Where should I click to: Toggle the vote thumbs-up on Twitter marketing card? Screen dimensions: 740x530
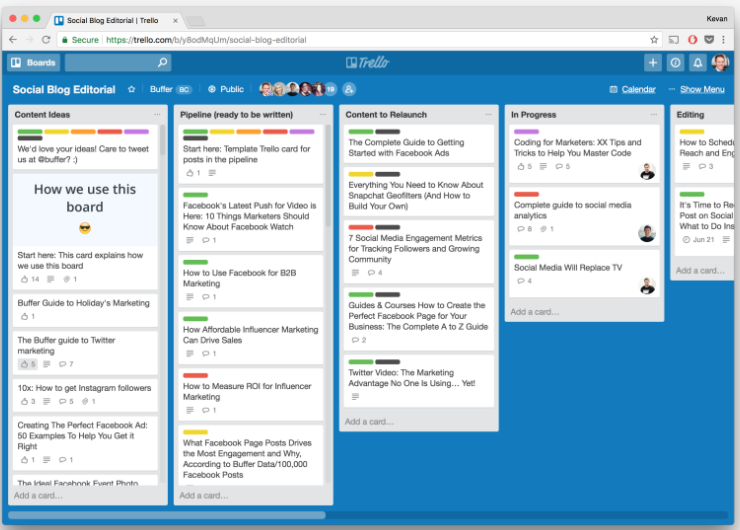pos(27,364)
